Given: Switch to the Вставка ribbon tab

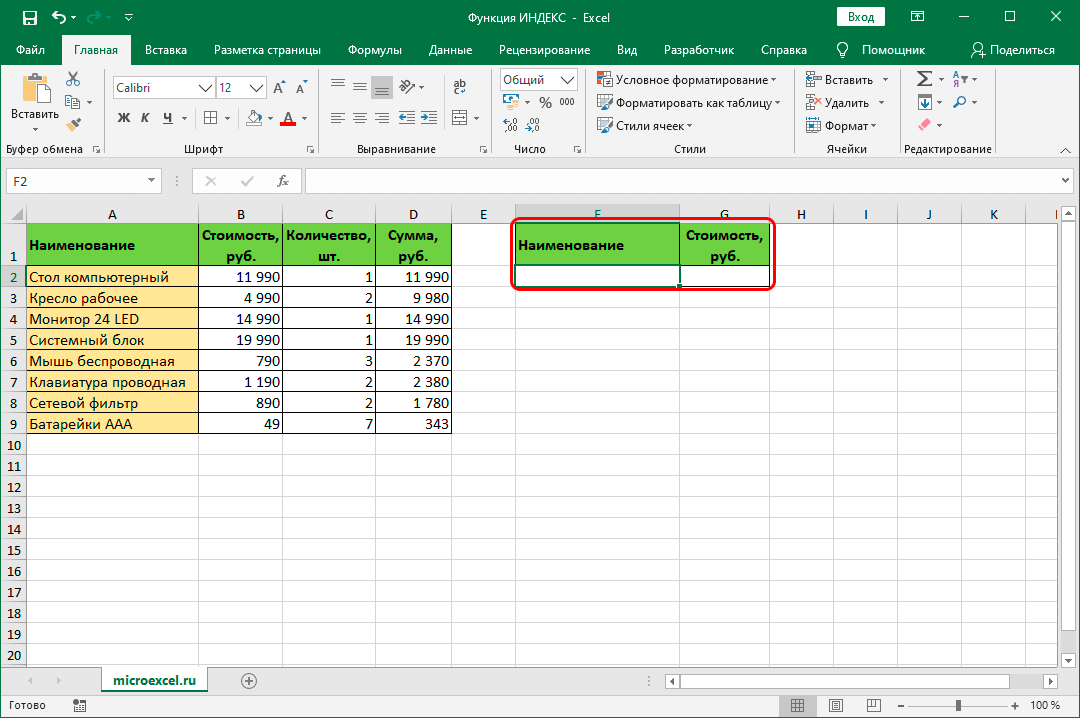Looking at the screenshot, I should (166, 50).
